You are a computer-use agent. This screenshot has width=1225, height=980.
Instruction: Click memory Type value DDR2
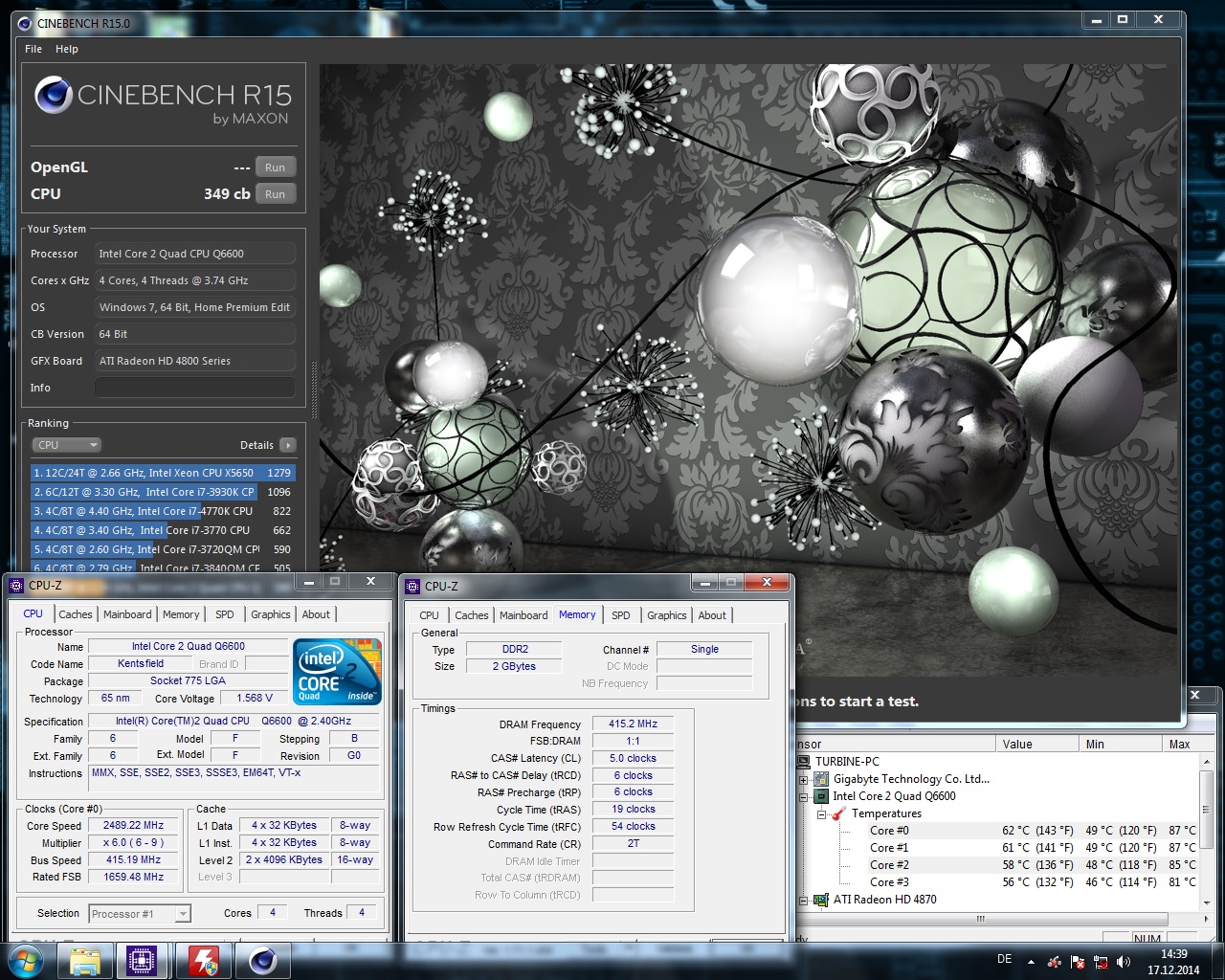point(514,649)
